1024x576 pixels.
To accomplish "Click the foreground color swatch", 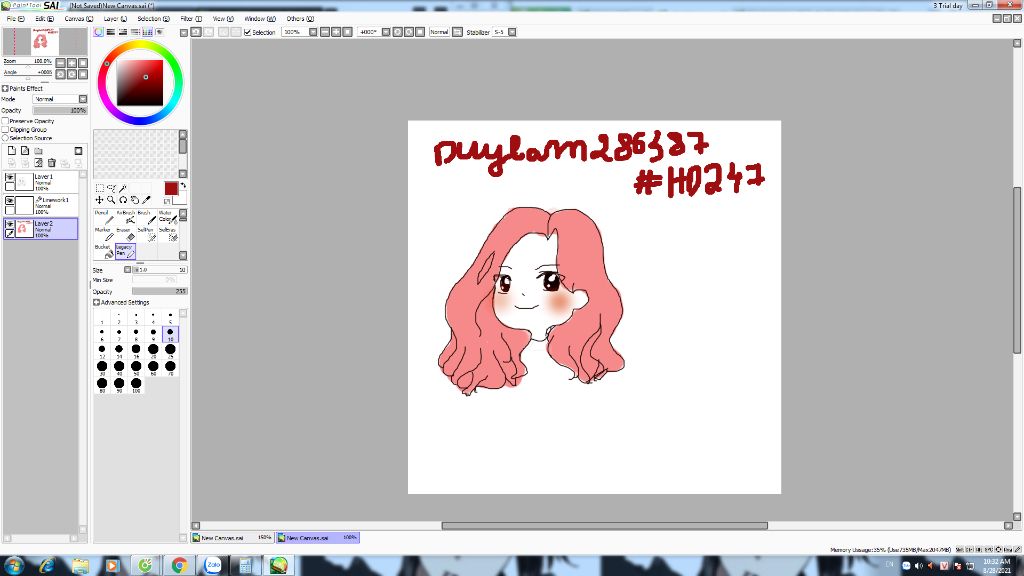I will coord(171,189).
